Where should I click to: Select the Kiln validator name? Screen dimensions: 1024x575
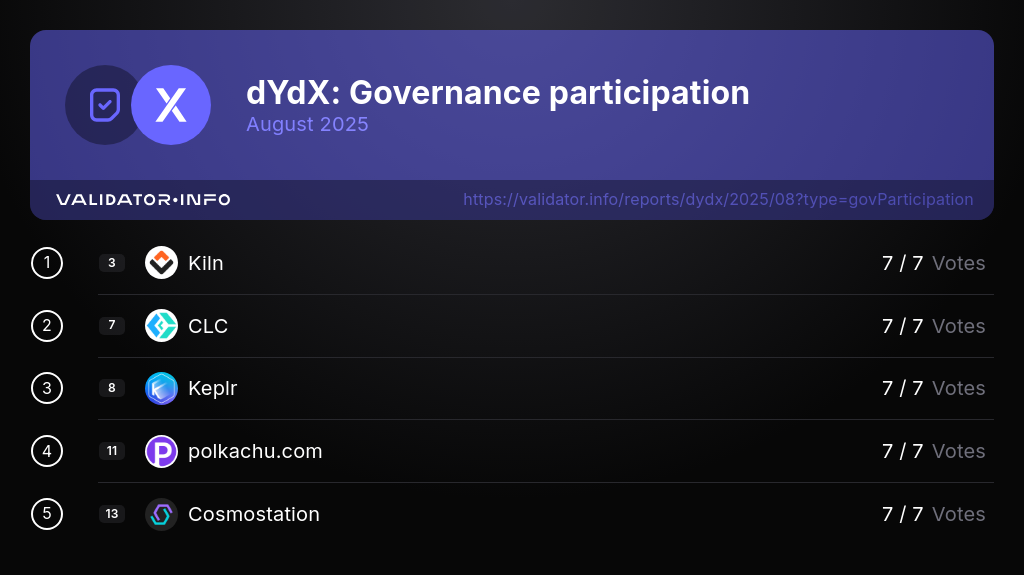pyautogui.click(x=206, y=263)
